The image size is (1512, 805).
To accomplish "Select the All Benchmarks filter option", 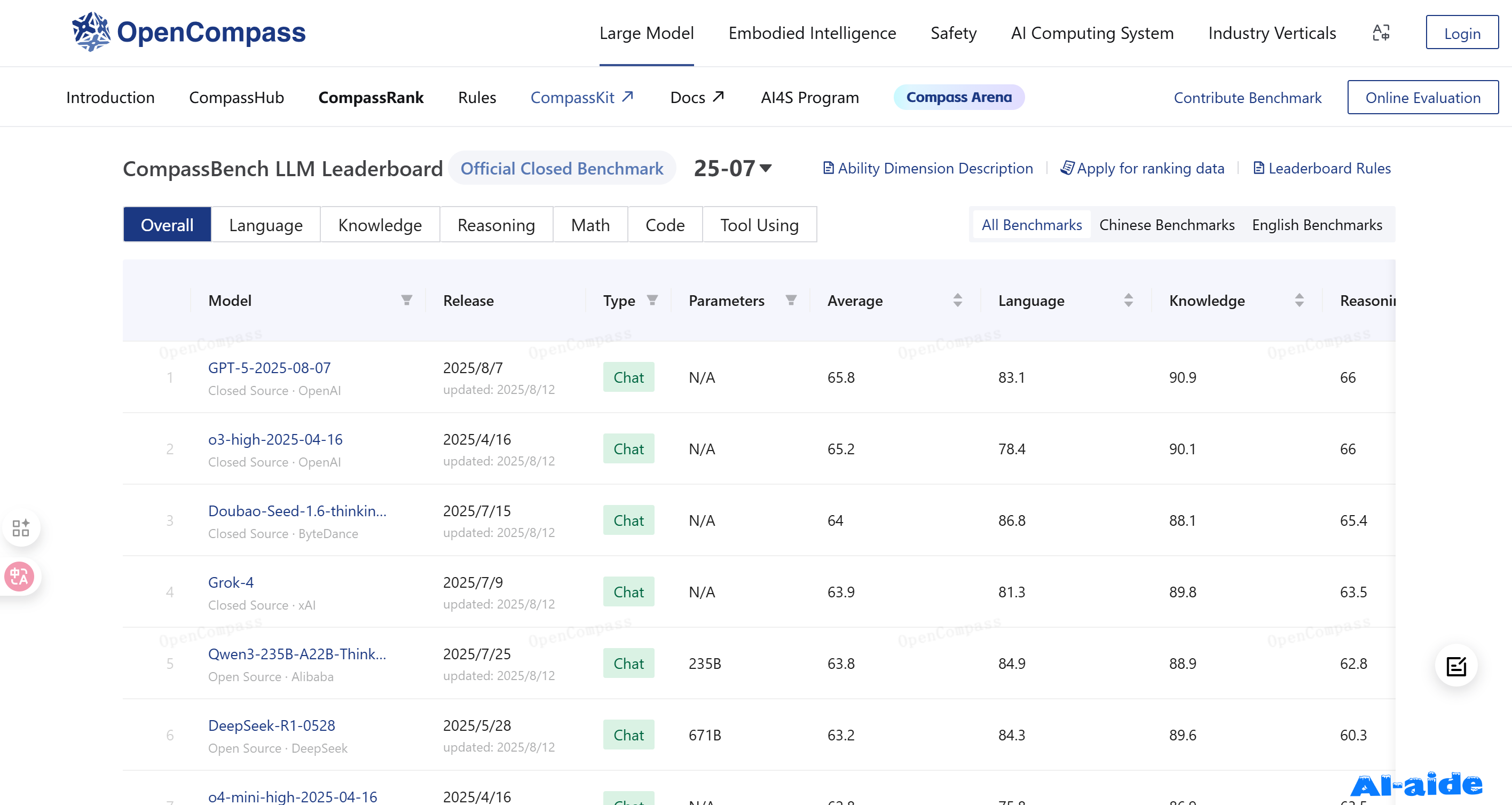I will [x=1031, y=225].
